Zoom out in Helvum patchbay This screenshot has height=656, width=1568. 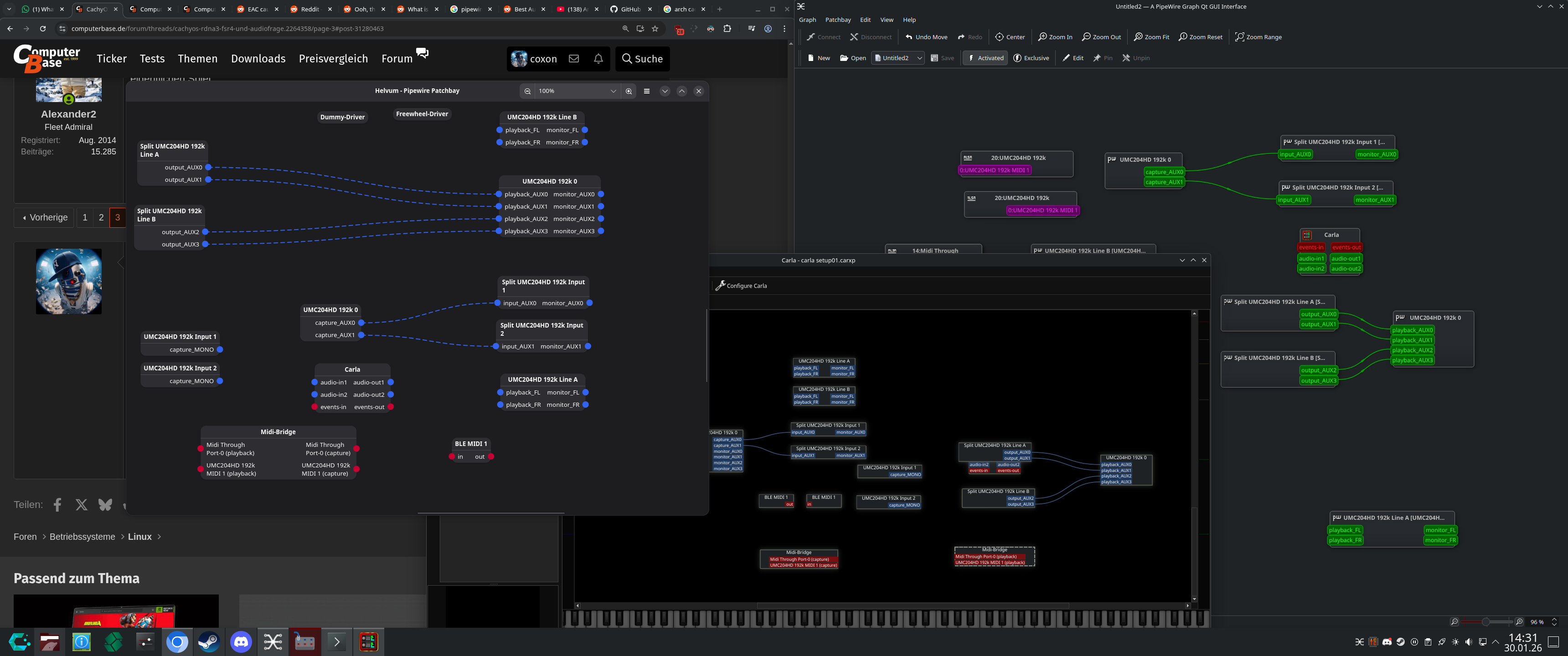(527, 91)
